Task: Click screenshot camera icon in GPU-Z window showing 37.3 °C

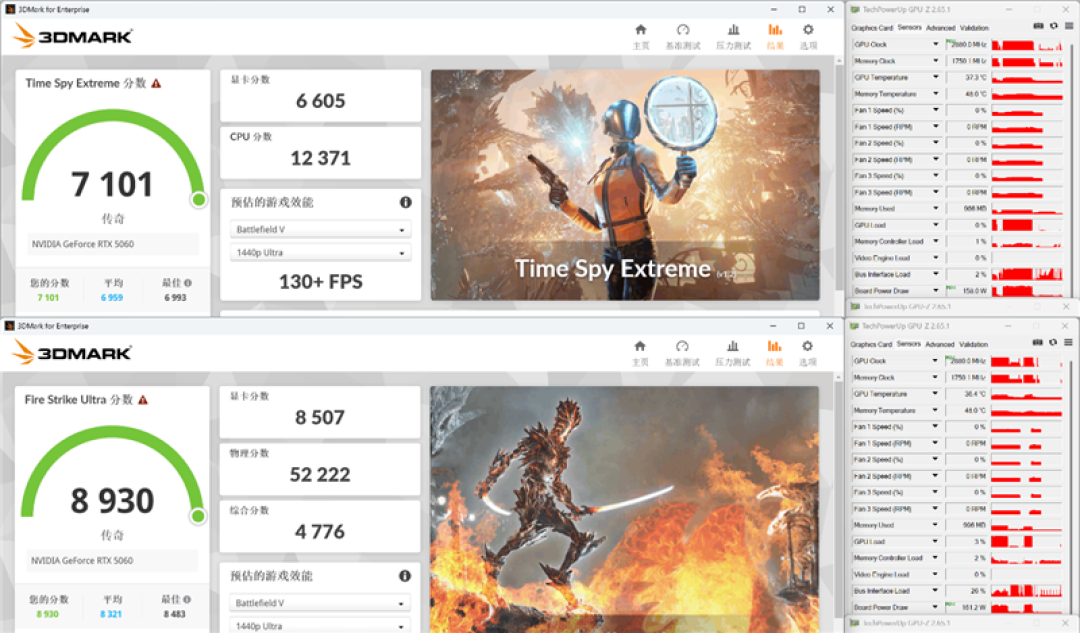Action: tap(1038, 26)
